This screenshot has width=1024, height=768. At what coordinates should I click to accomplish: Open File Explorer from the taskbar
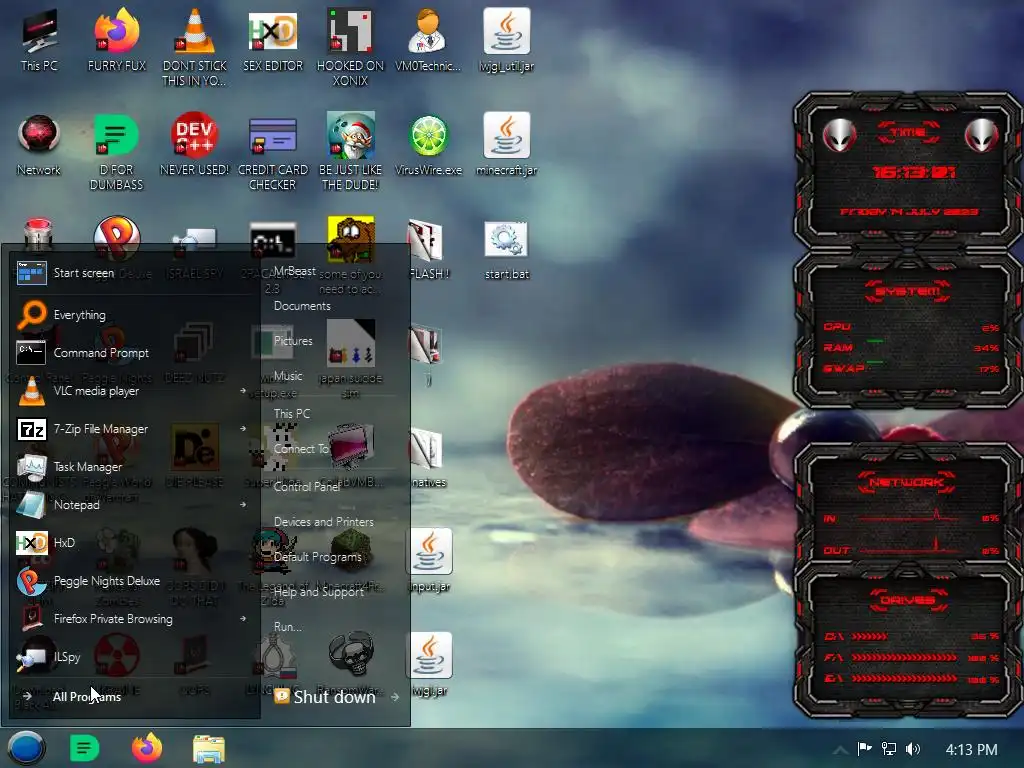(x=209, y=749)
